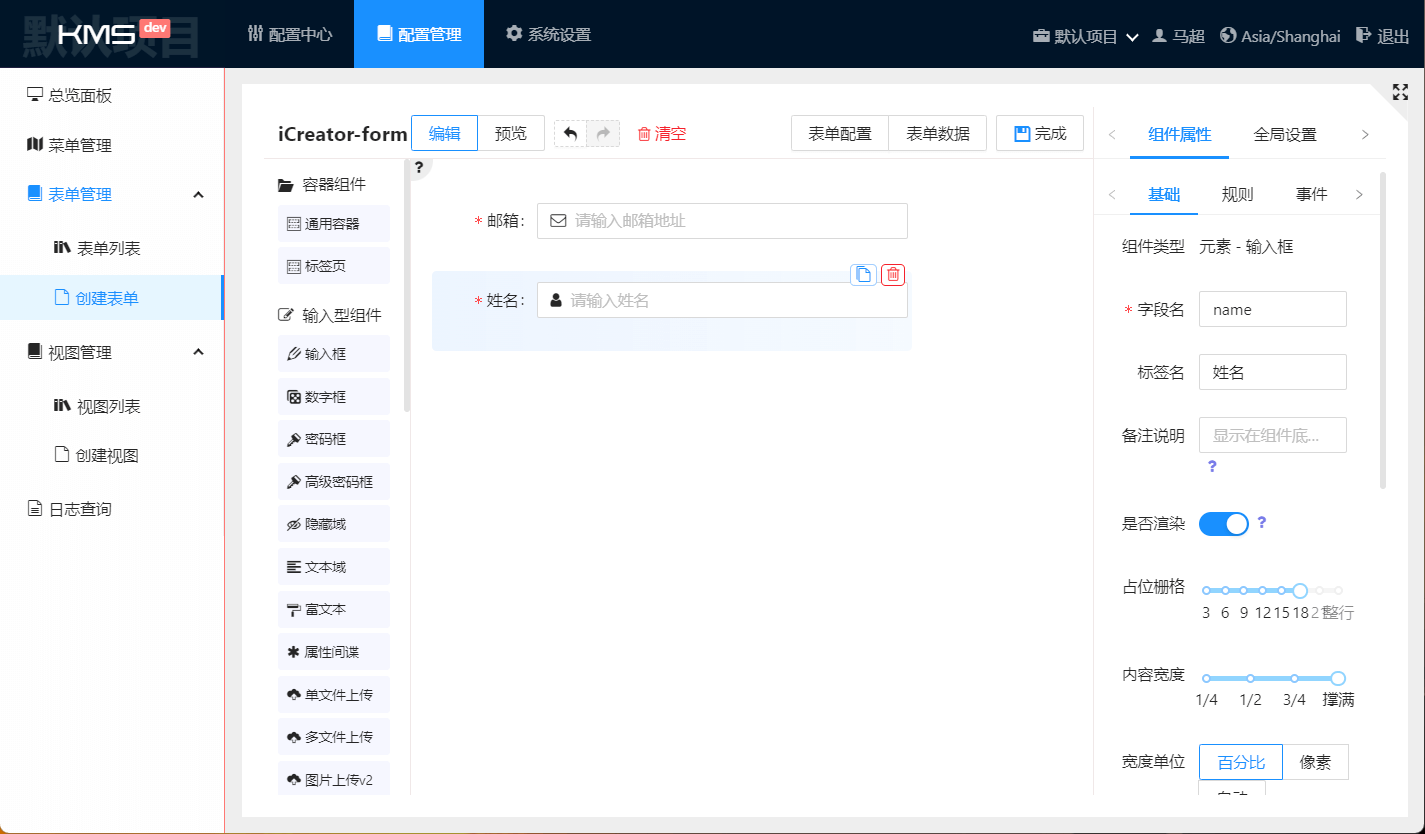Click the redo arrow in the toolbar
This screenshot has height=834, width=1425.
coord(603,134)
